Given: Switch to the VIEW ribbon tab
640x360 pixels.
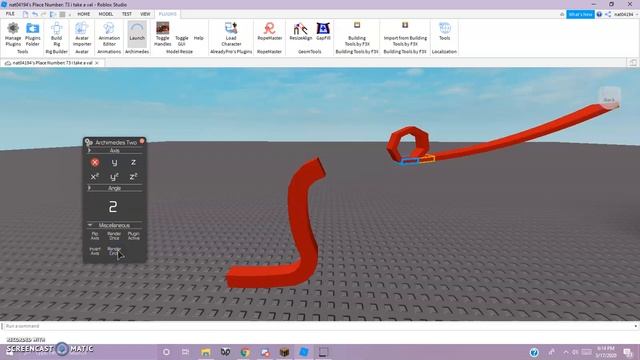Looking at the screenshot, I should pyautogui.click(x=145, y=14).
